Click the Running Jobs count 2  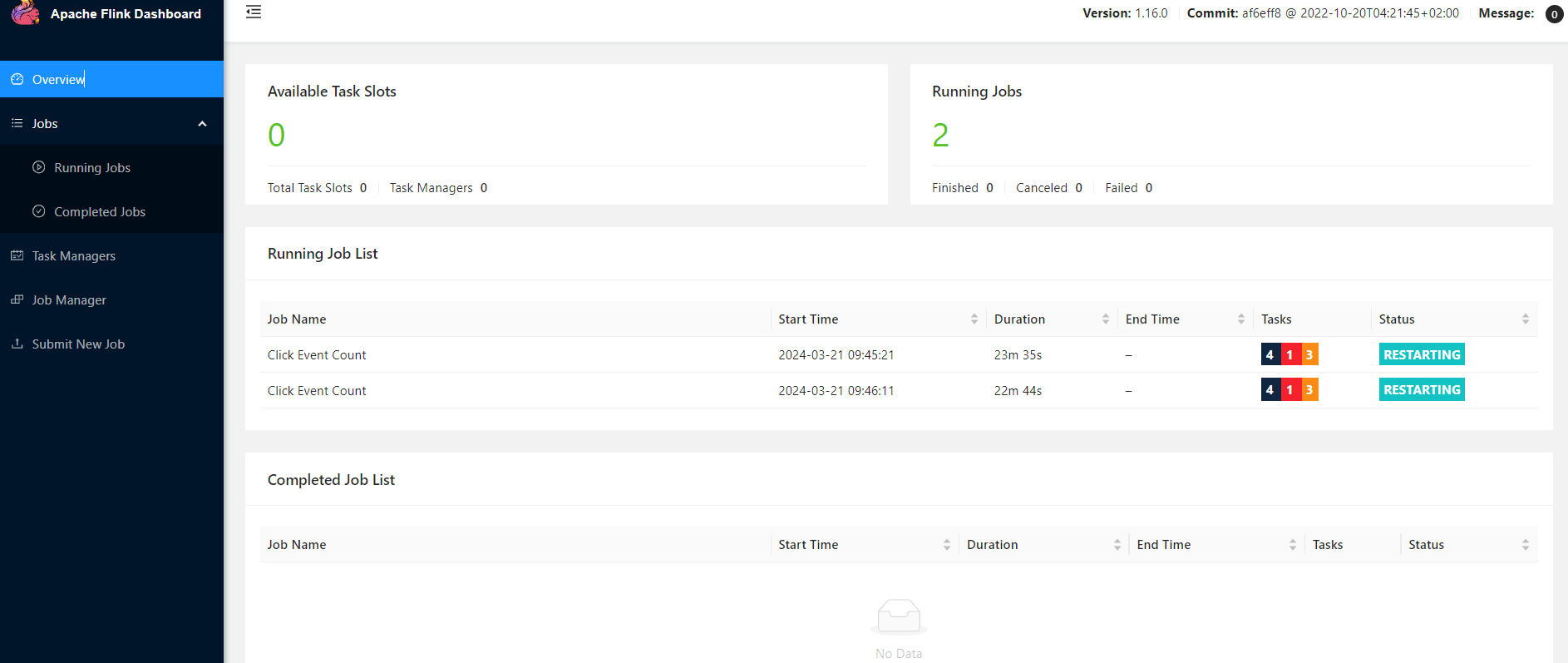[x=940, y=135]
